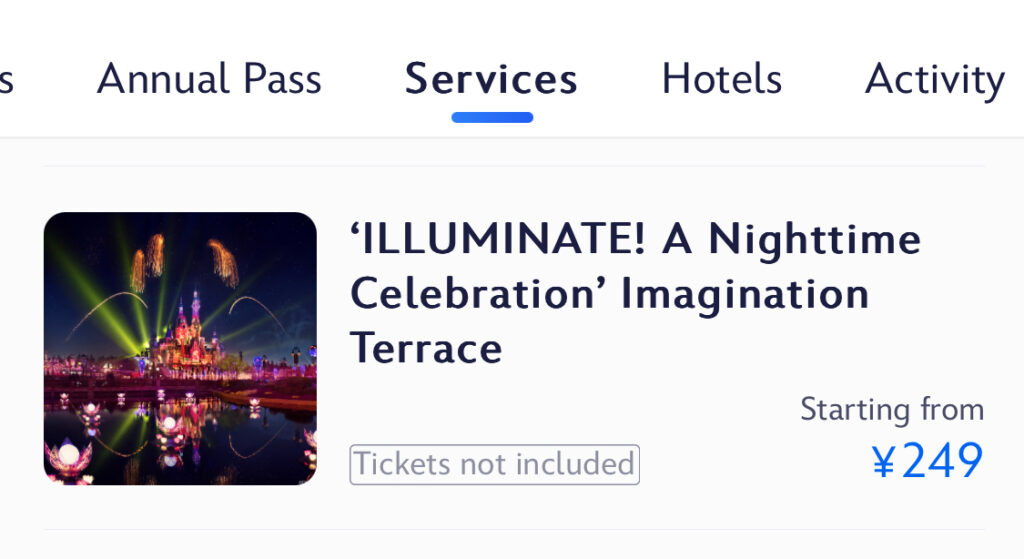Open the 'ILLUMINATE! A Nighttime Celebration' title
Screen dimensions: 1024x559
[635, 293]
